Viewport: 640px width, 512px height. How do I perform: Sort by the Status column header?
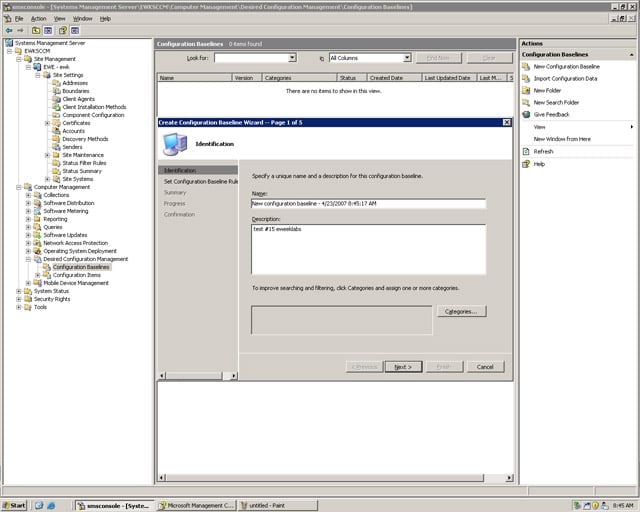click(352, 78)
